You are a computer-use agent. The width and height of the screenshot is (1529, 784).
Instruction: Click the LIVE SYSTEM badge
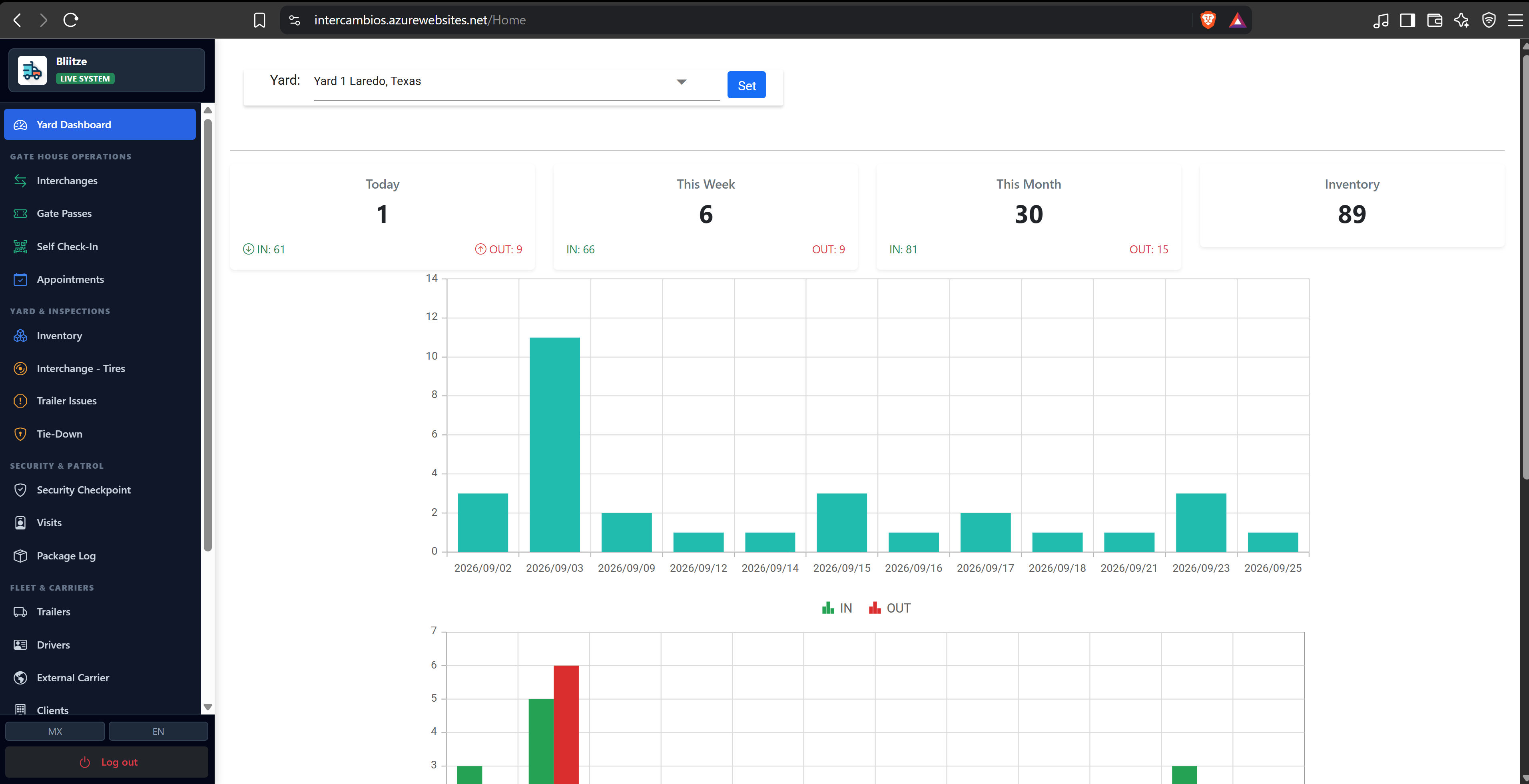(85, 79)
